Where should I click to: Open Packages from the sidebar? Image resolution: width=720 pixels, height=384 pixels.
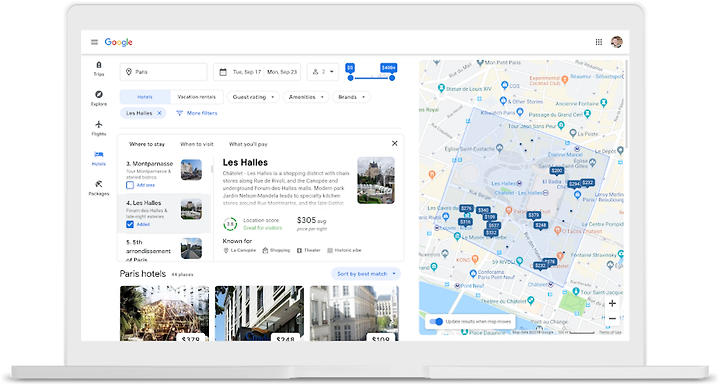click(x=99, y=188)
